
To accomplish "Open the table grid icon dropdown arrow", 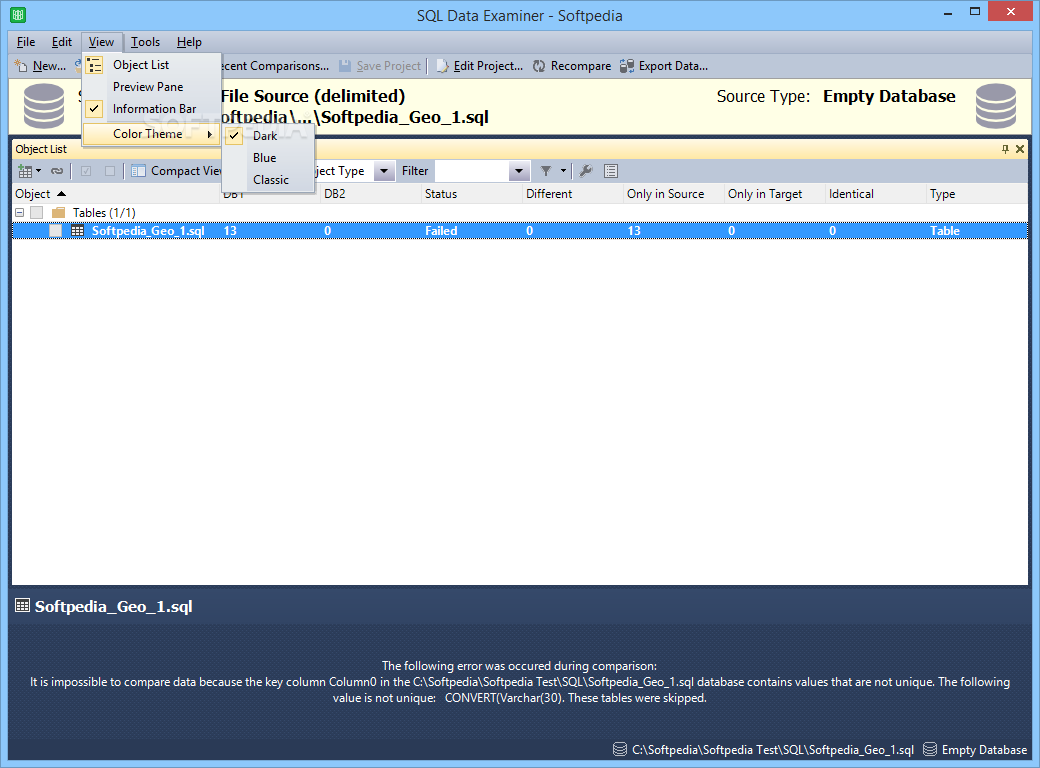I will point(38,171).
